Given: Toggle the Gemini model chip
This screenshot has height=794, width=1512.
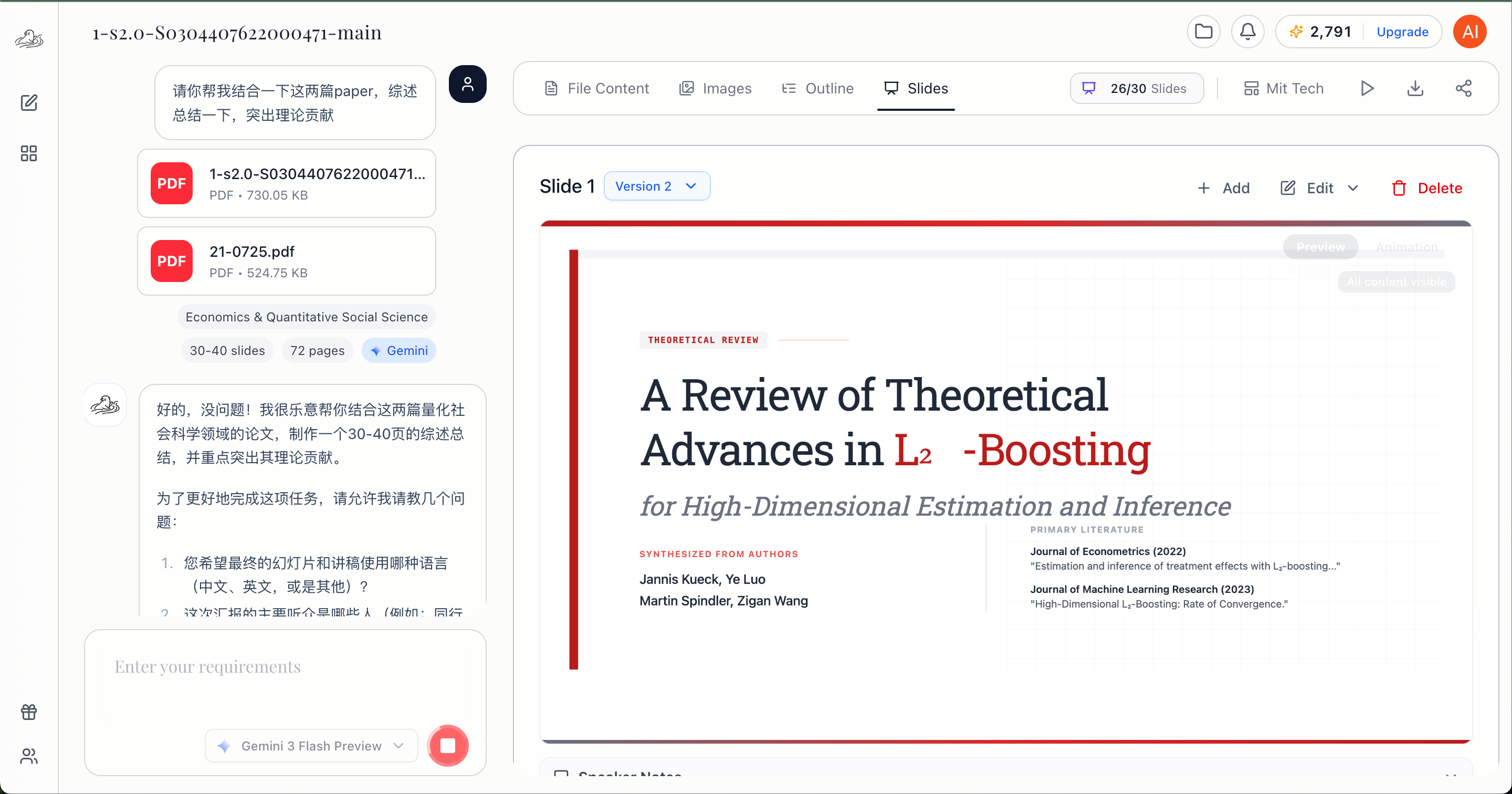Looking at the screenshot, I should click(399, 351).
